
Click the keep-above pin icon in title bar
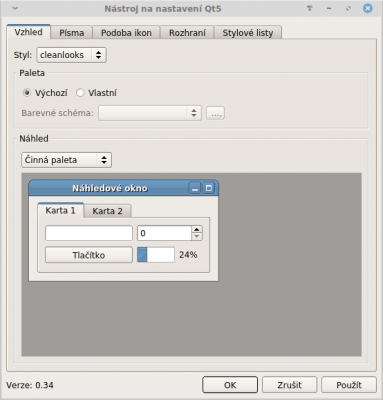pyautogui.click(x=310, y=8)
